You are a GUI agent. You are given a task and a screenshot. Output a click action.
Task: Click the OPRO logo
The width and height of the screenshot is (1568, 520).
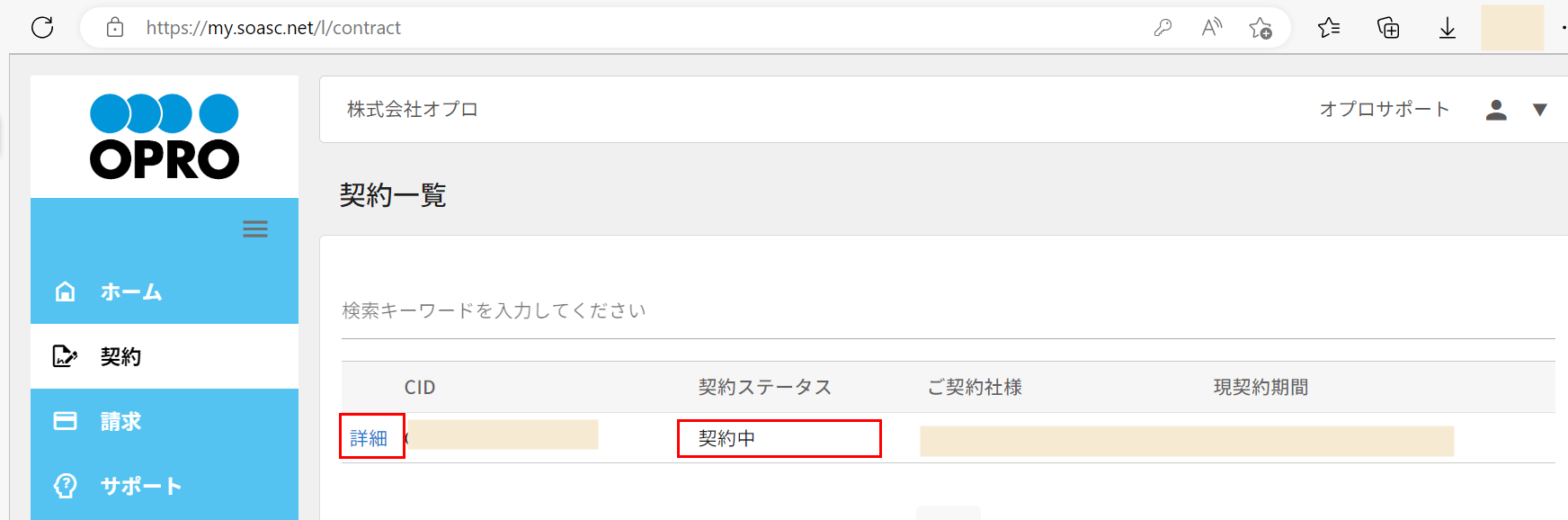(165, 137)
